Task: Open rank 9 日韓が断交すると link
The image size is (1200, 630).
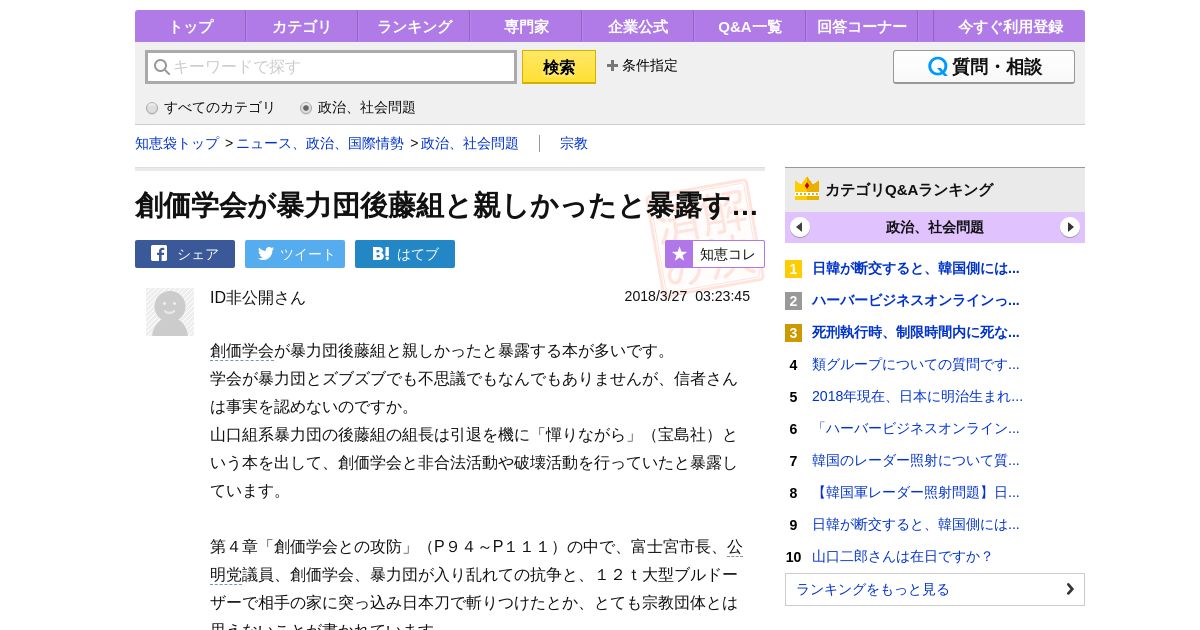Action: 916,524
